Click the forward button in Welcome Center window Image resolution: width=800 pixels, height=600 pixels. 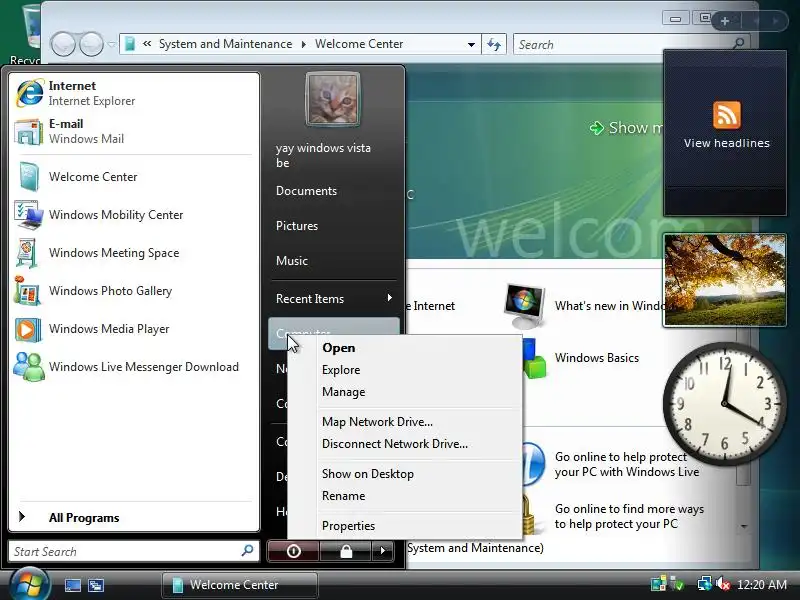click(92, 44)
